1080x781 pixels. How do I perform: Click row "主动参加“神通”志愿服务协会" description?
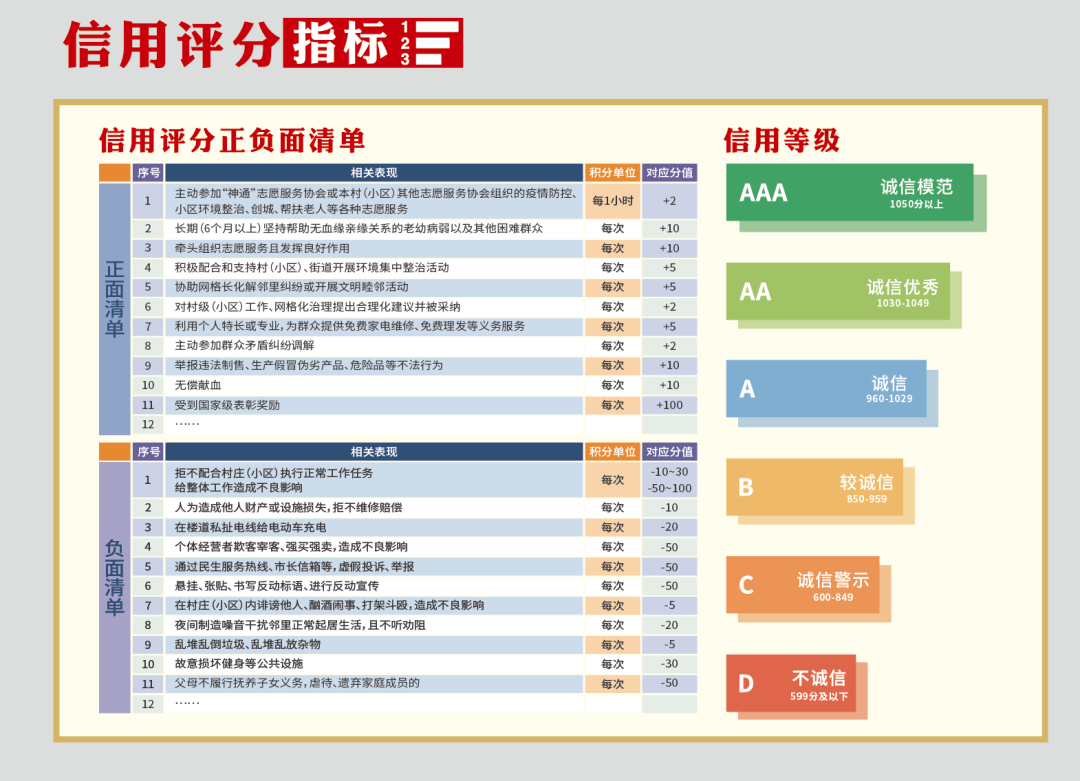375,201
